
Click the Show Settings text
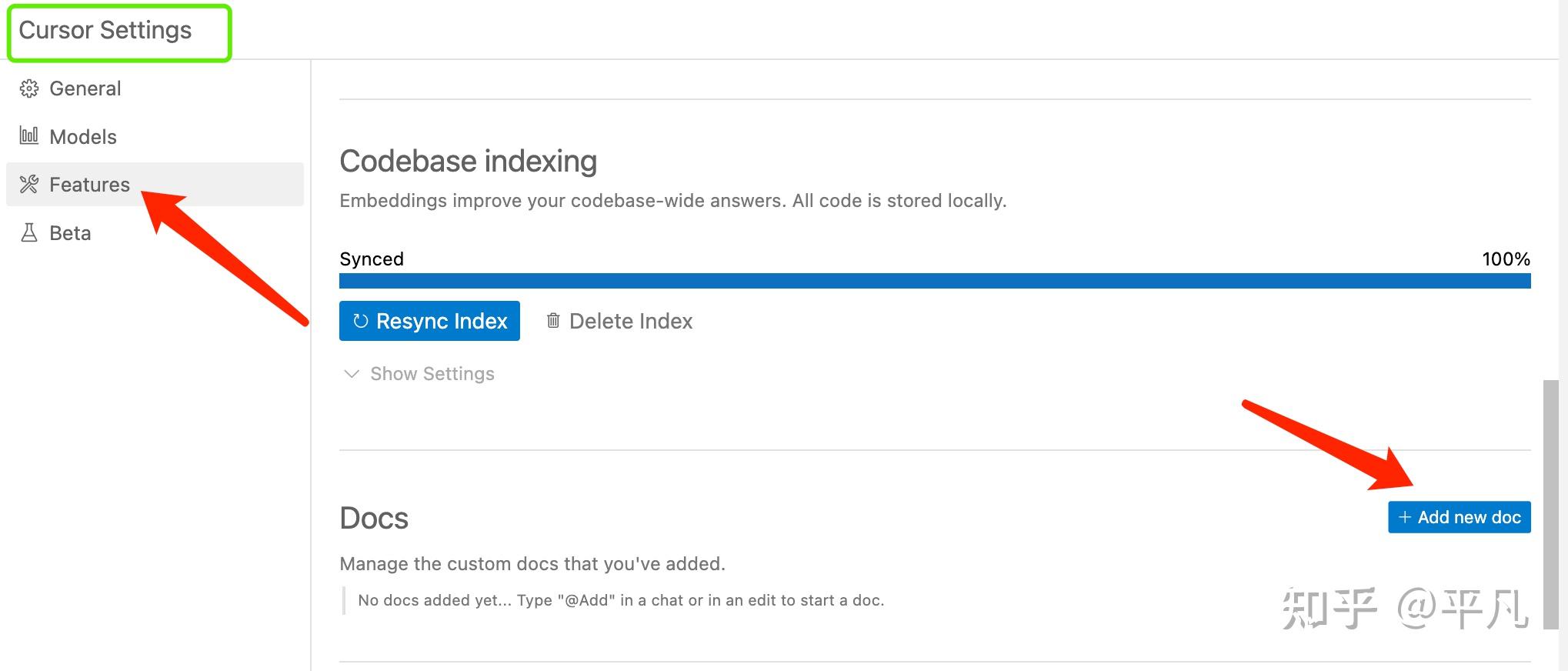point(432,374)
